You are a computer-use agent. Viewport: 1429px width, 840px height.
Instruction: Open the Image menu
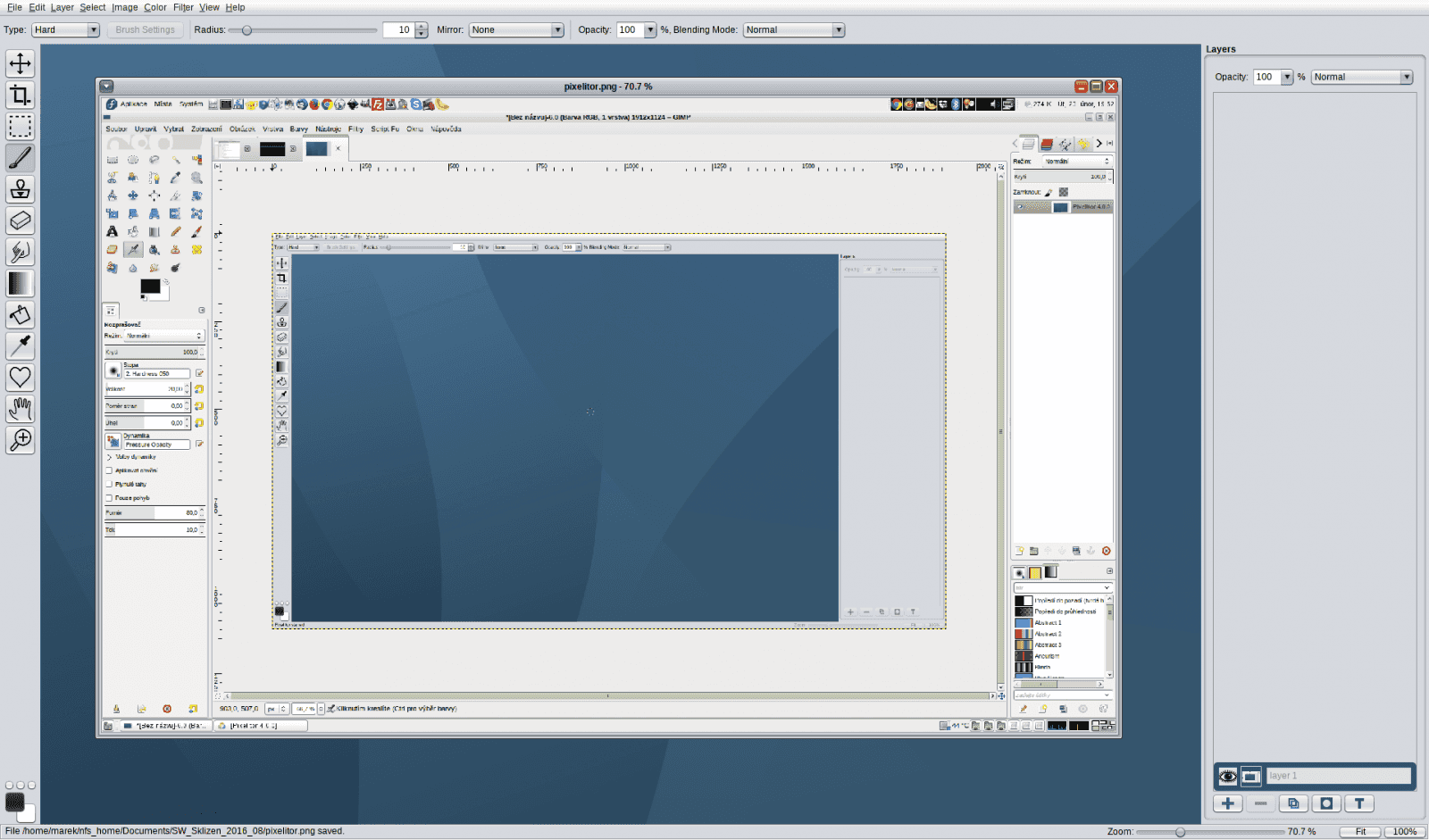[x=125, y=7]
